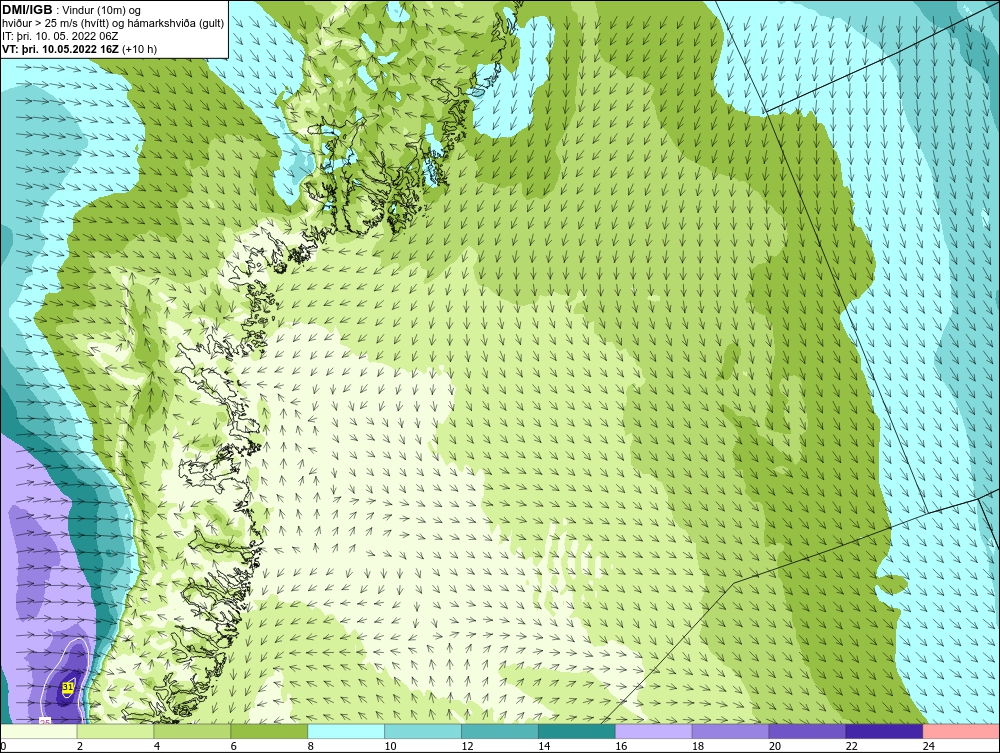This screenshot has height=753, width=1000.
Task: Click the 22–24 m/s dark indigo swatch
Action: pyautogui.click(x=884, y=731)
